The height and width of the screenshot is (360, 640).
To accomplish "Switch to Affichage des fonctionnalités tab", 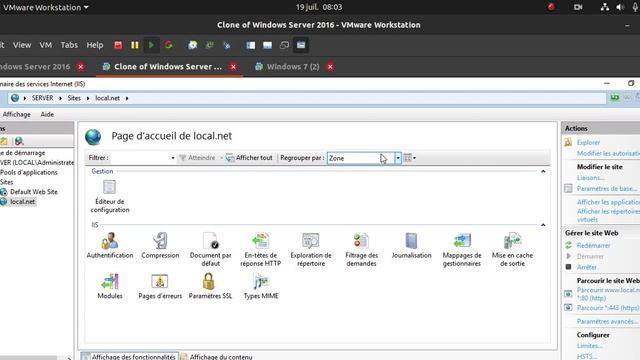I will click(x=129, y=357).
